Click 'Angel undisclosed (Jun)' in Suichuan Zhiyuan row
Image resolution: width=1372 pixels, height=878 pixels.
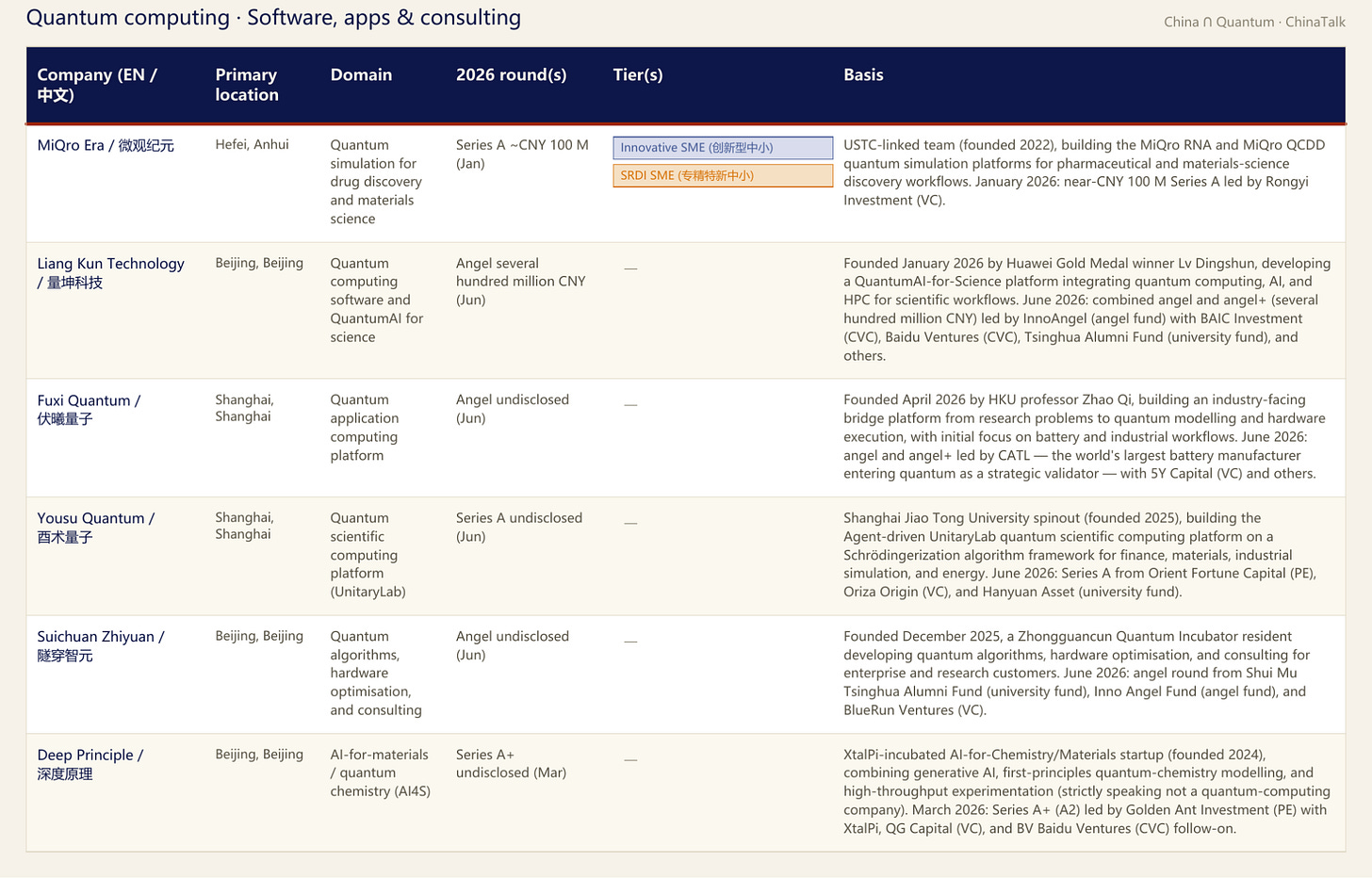[513, 645]
